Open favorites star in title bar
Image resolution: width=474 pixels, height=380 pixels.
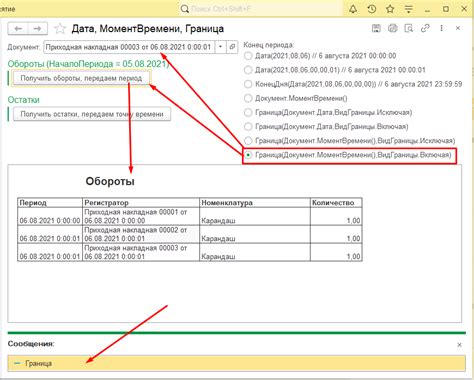(390, 9)
